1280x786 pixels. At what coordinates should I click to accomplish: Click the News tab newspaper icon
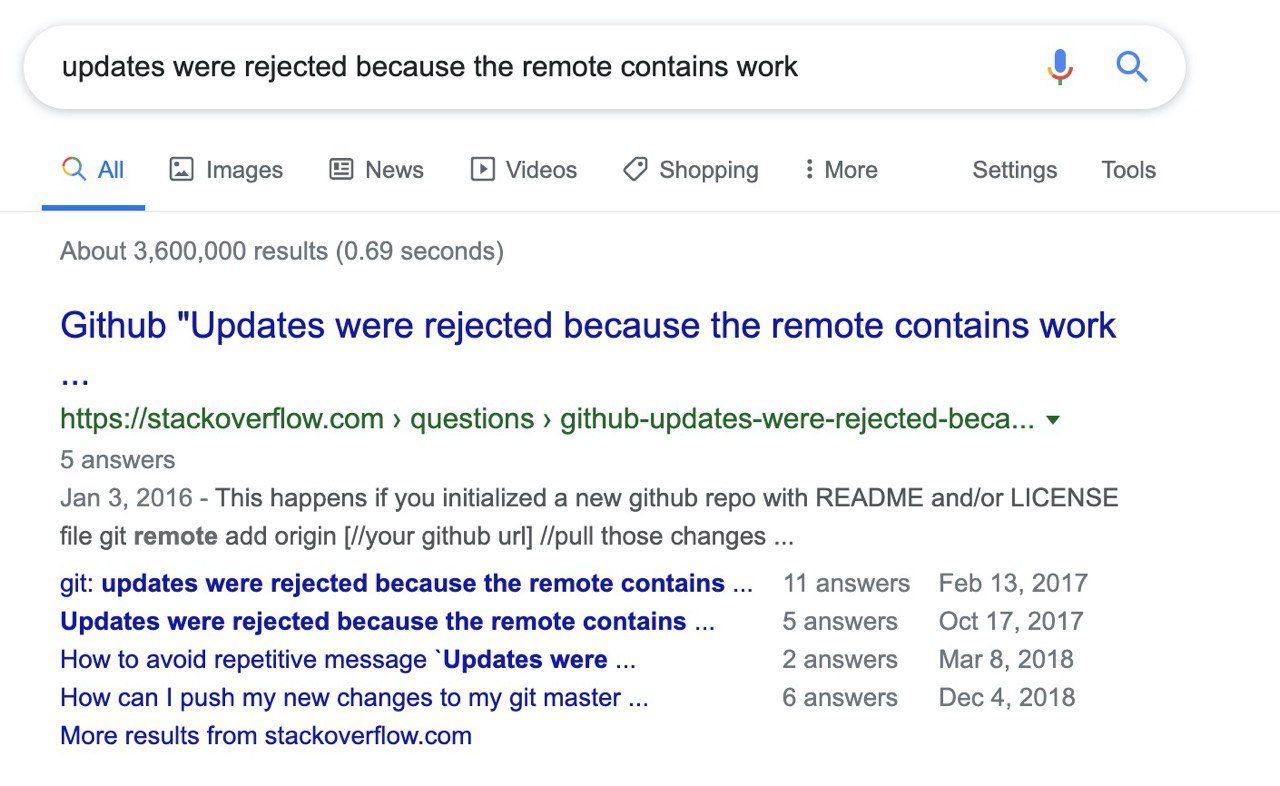coord(341,170)
